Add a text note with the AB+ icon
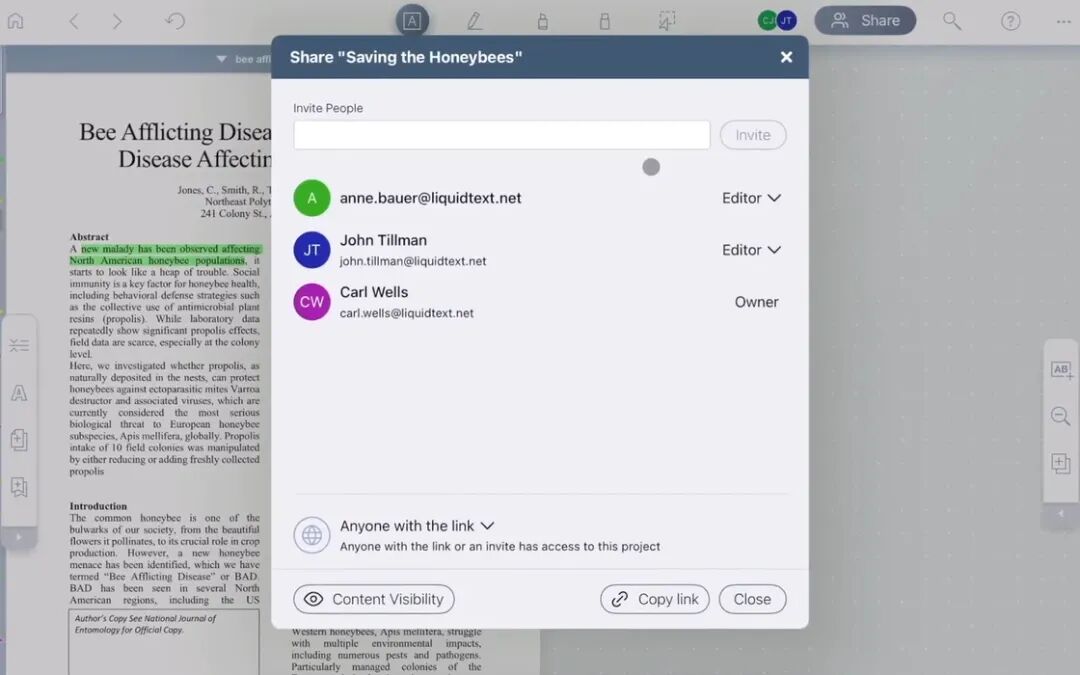Screen dimensions: 1080x675 1061,370
